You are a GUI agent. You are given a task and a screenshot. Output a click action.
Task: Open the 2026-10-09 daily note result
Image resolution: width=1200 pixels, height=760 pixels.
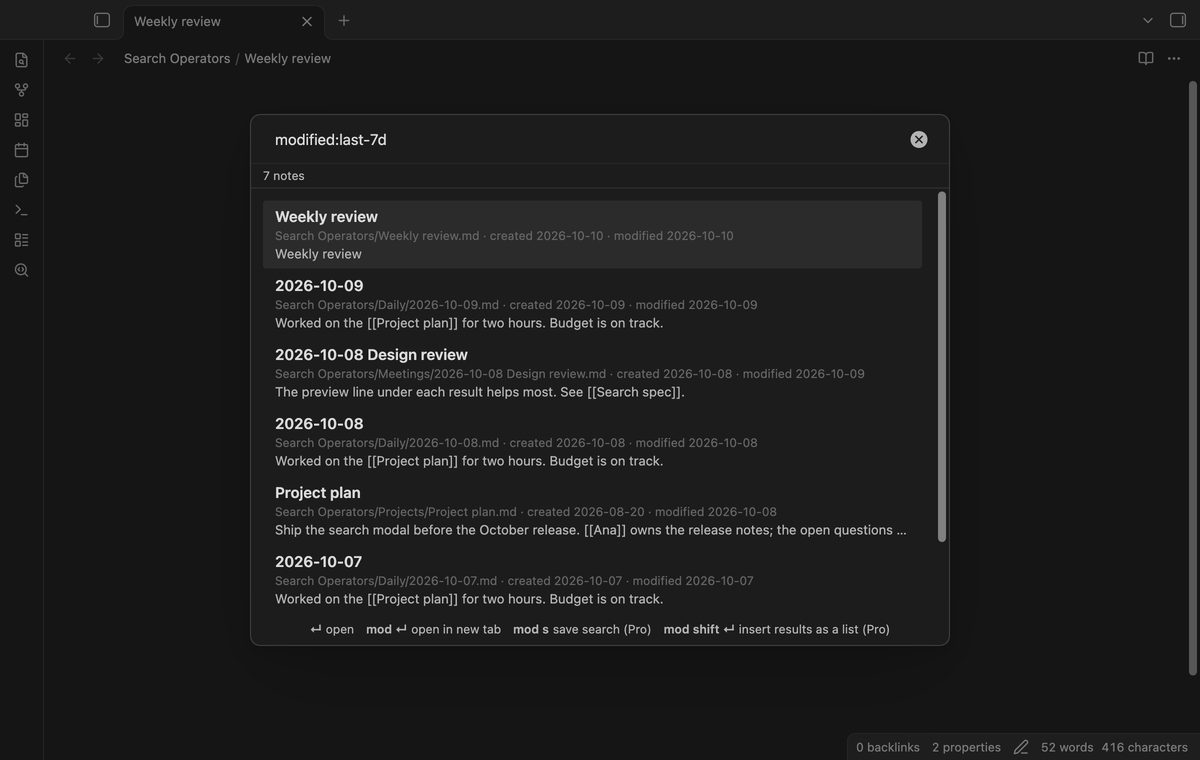pyautogui.click(x=592, y=303)
